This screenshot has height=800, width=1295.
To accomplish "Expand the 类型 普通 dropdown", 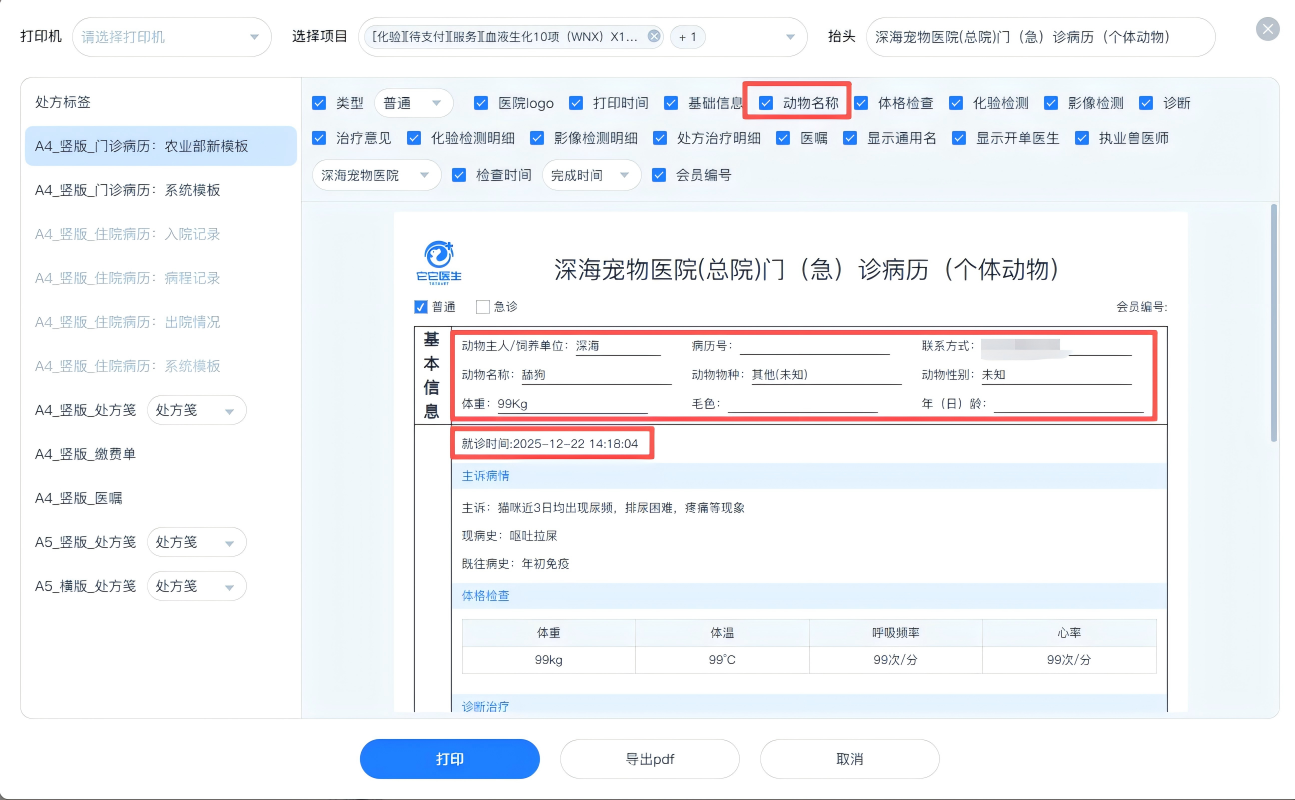I will pyautogui.click(x=413, y=103).
